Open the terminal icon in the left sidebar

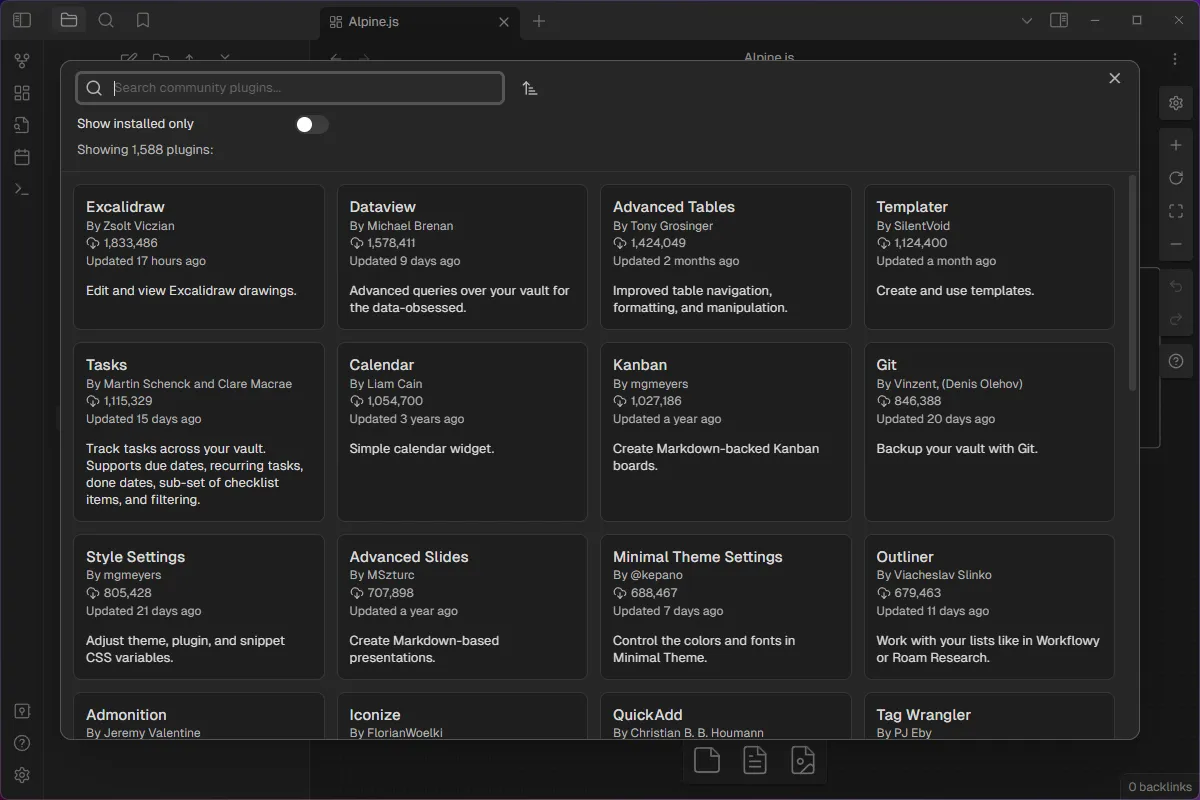pos(22,189)
